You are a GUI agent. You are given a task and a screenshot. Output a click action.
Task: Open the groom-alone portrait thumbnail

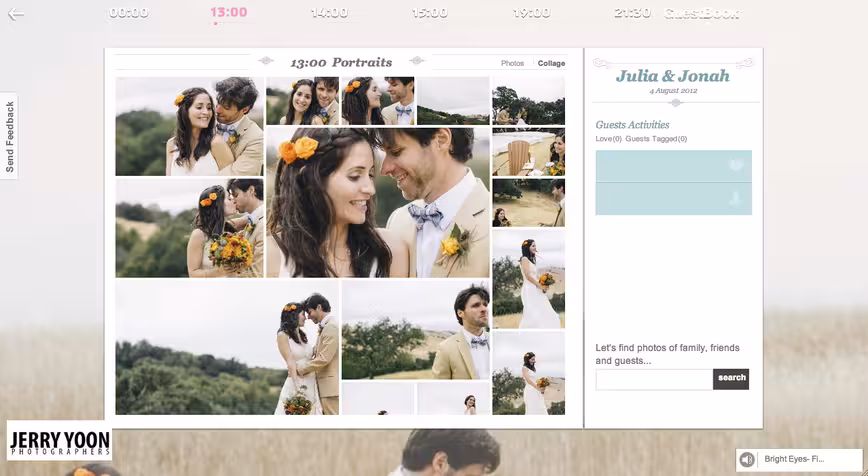coord(416,329)
